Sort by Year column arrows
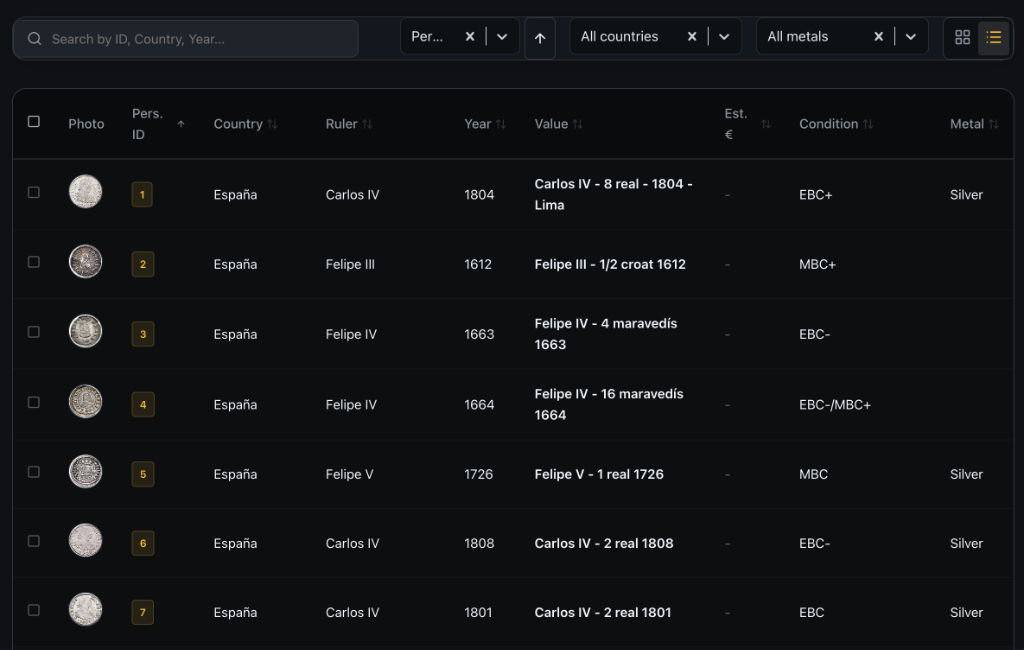The height and width of the screenshot is (650, 1024). (500, 124)
